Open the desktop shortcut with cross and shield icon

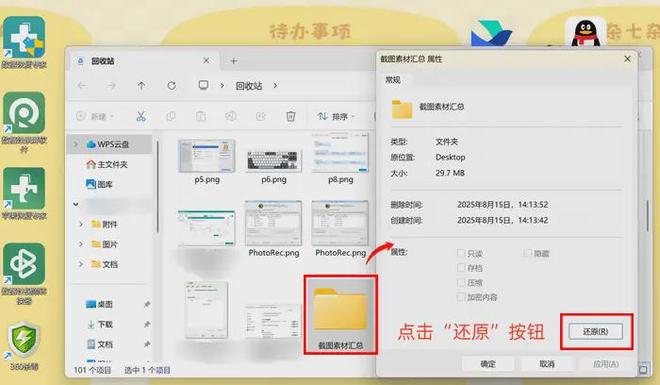[24, 37]
